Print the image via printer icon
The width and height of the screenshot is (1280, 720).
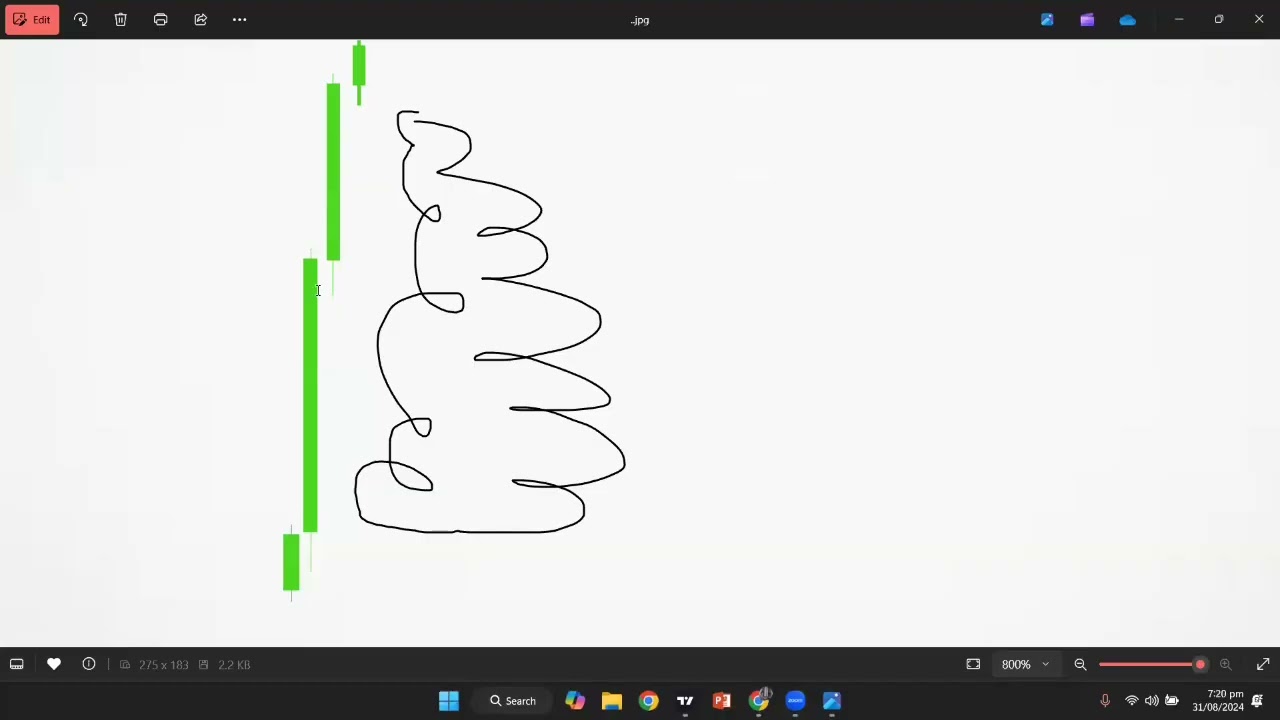pyautogui.click(x=160, y=19)
